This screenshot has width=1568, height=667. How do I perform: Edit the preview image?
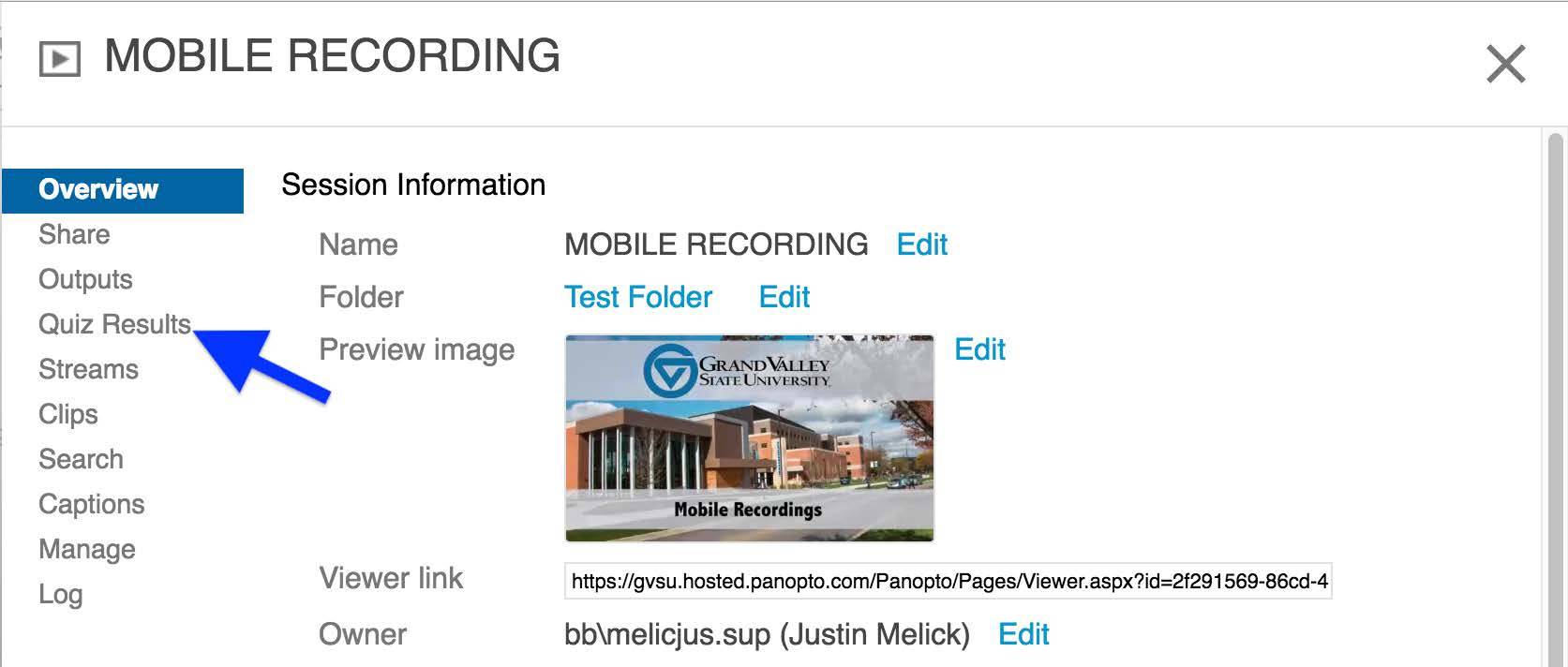(979, 349)
